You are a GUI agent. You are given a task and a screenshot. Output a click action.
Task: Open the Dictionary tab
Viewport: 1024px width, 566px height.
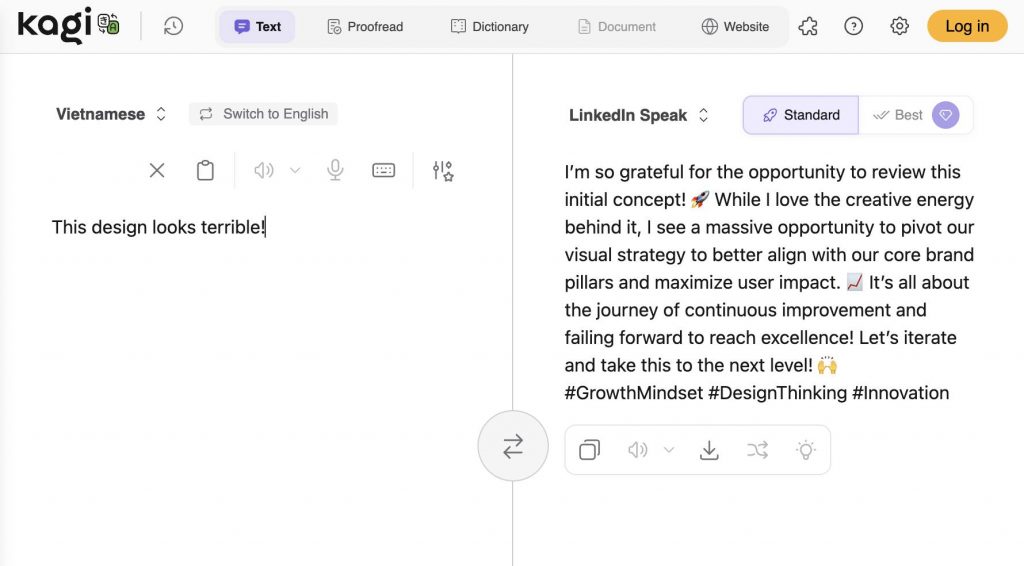[x=490, y=27]
